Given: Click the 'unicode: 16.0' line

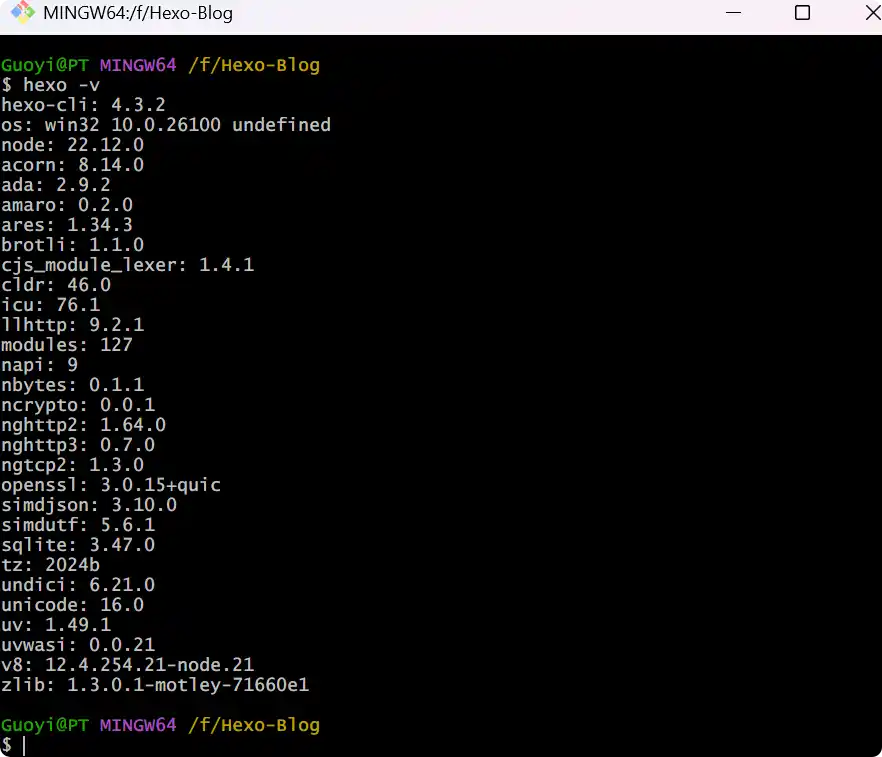Looking at the screenshot, I should (73, 604).
